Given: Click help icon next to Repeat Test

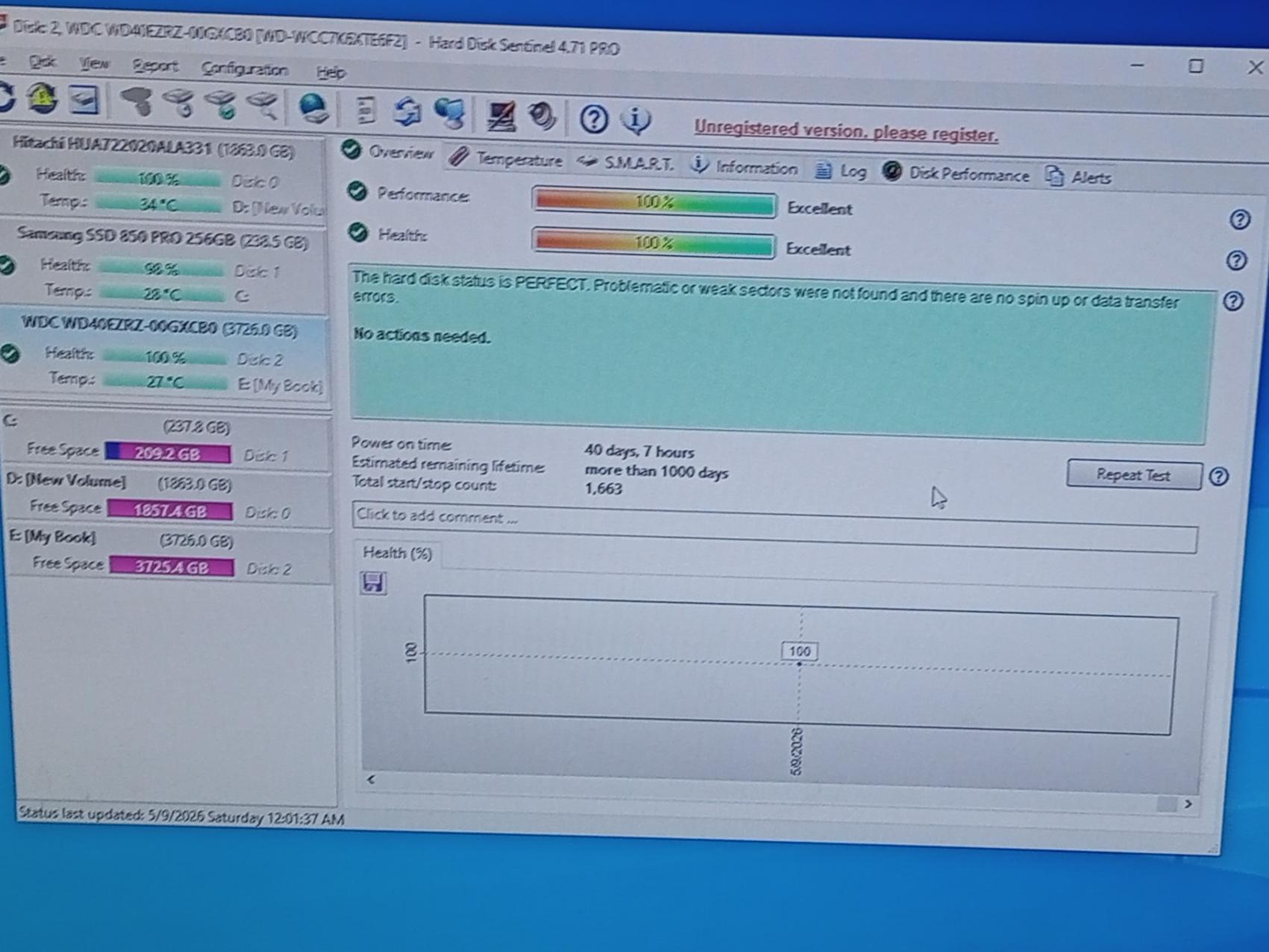Looking at the screenshot, I should click(1218, 477).
